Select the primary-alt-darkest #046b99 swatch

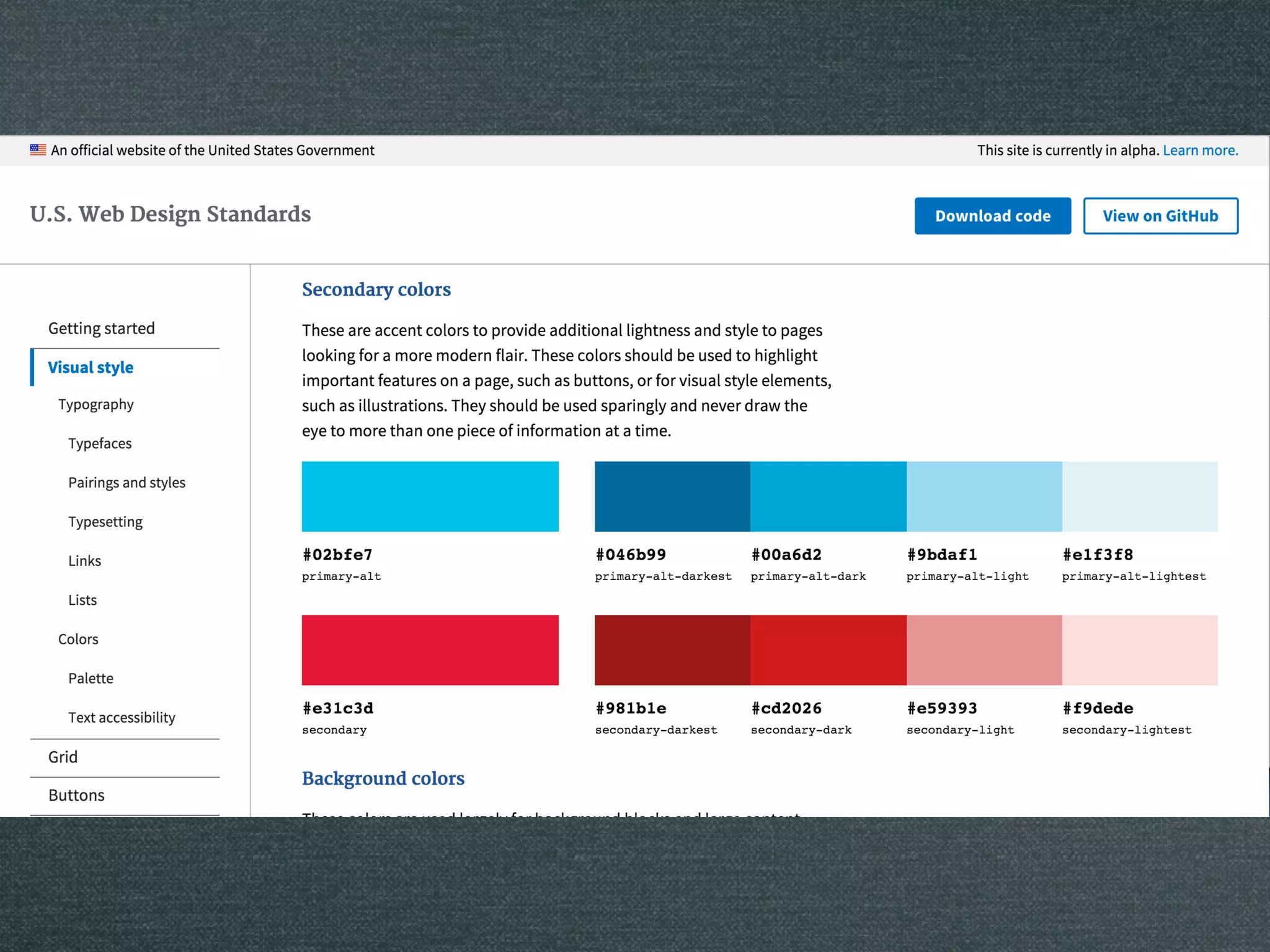672,496
